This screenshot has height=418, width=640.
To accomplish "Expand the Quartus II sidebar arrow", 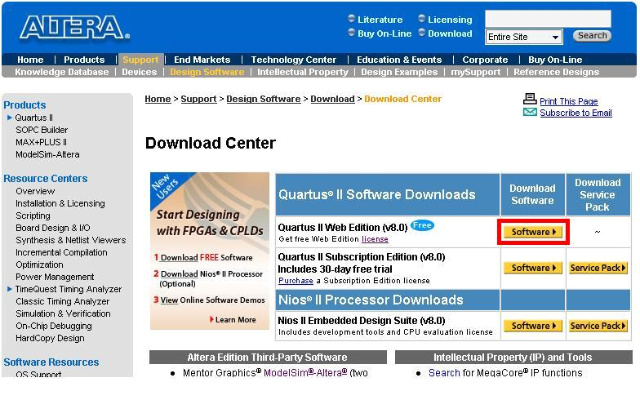I will 9,118.
